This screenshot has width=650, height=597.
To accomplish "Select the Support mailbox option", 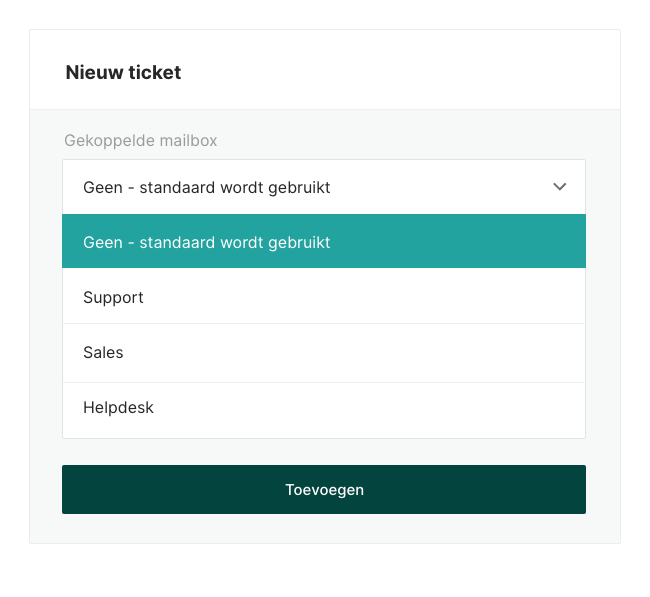I will [114, 297].
